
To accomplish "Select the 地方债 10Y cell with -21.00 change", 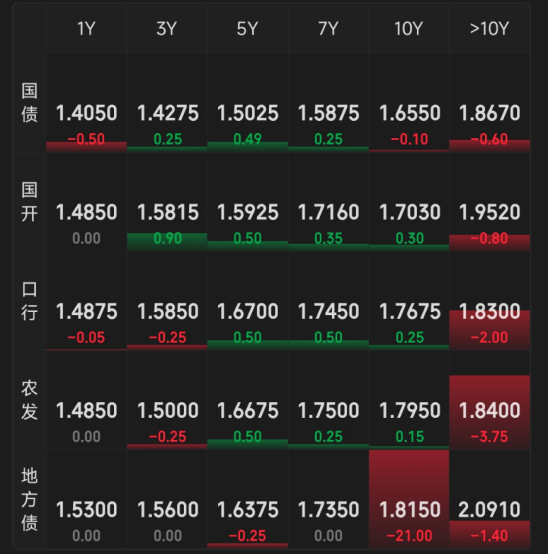I will (409, 499).
